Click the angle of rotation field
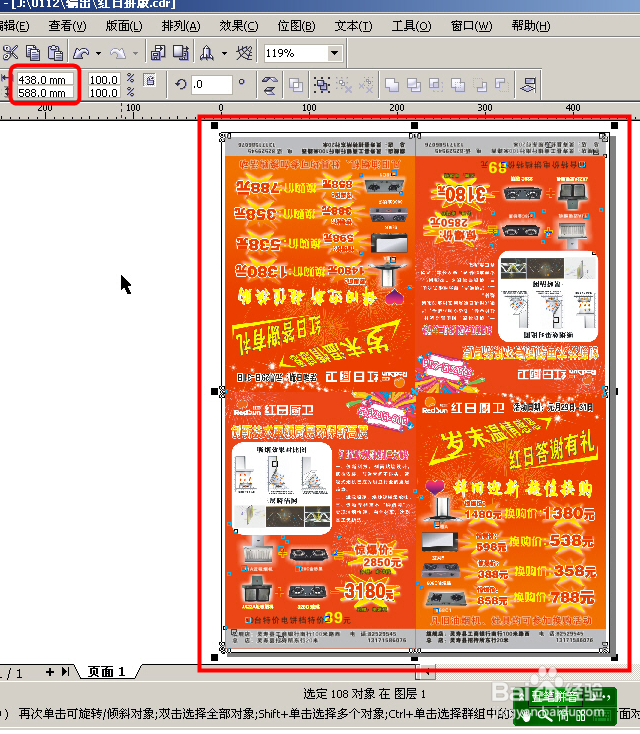 coord(212,84)
